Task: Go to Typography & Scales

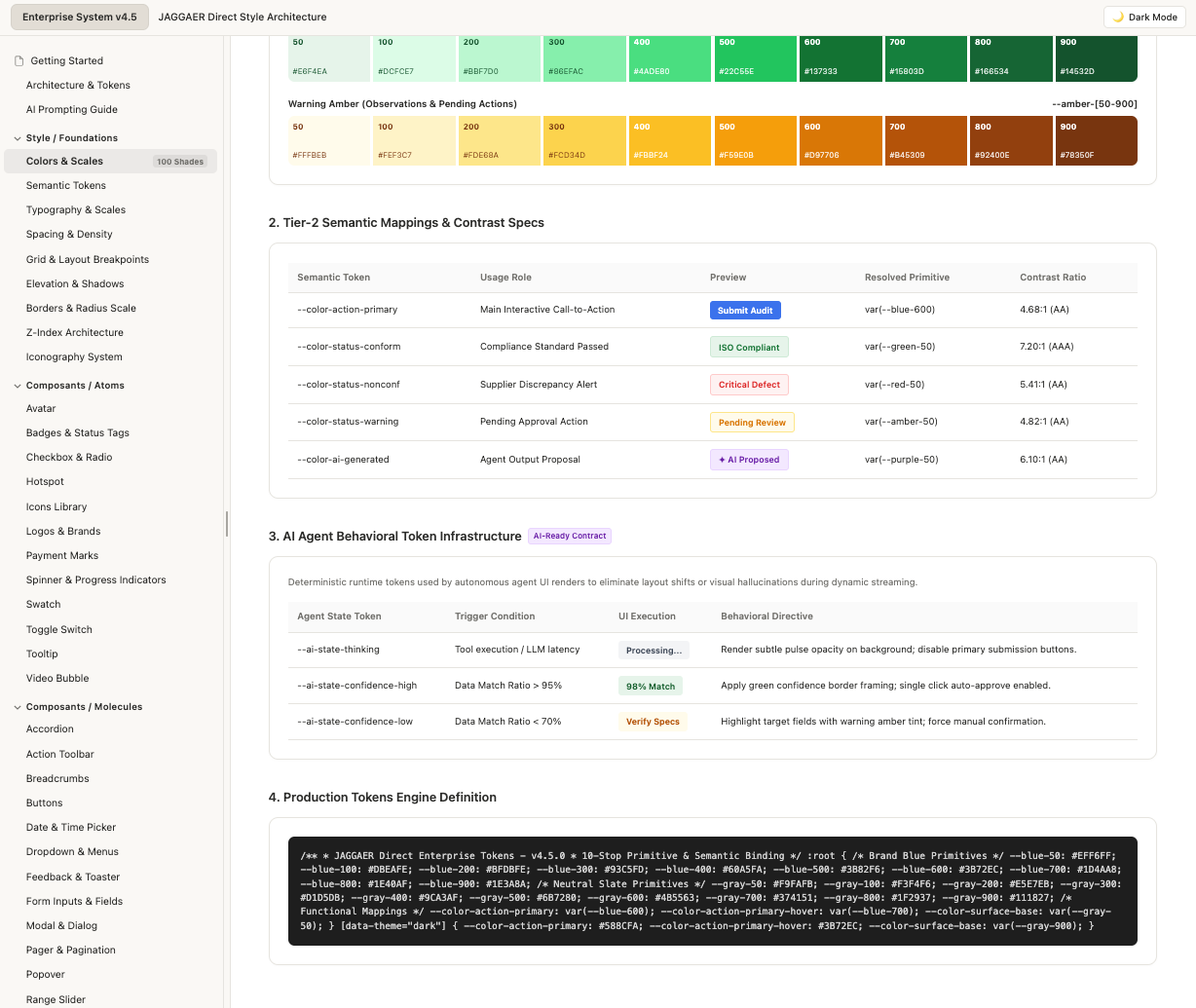Action: click(x=76, y=209)
